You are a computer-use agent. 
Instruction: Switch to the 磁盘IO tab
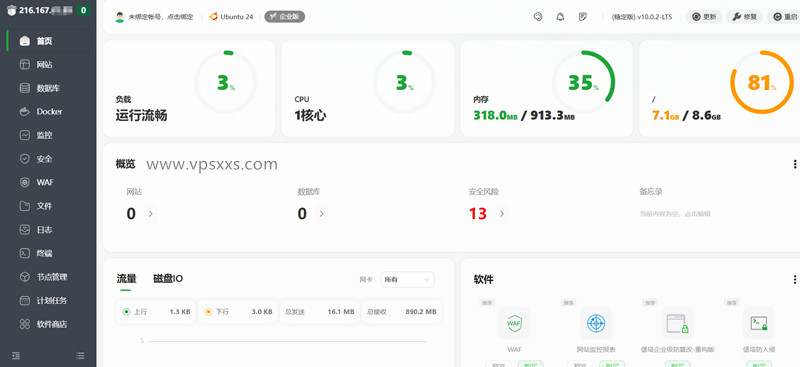pos(168,279)
